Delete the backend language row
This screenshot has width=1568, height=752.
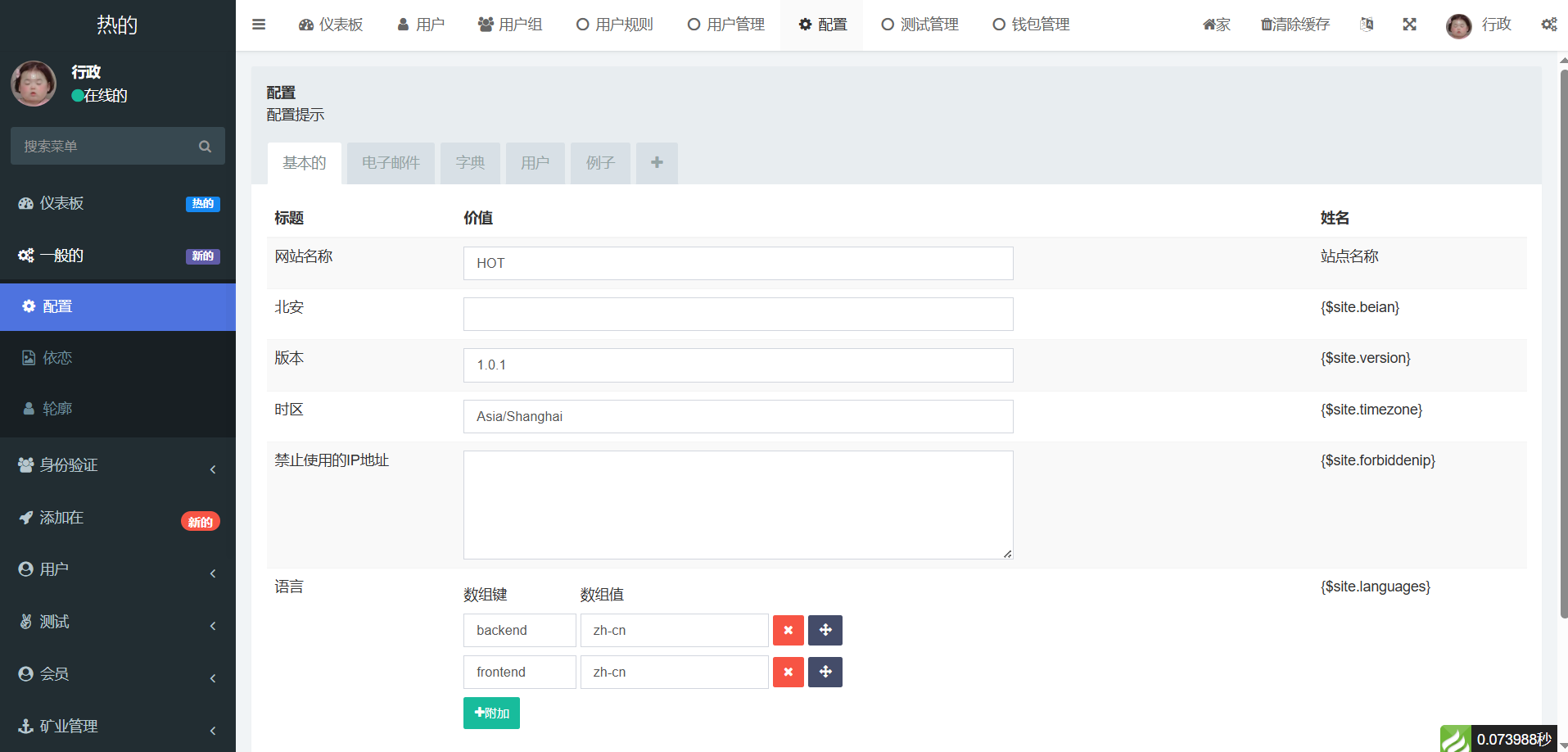(788, 630)
